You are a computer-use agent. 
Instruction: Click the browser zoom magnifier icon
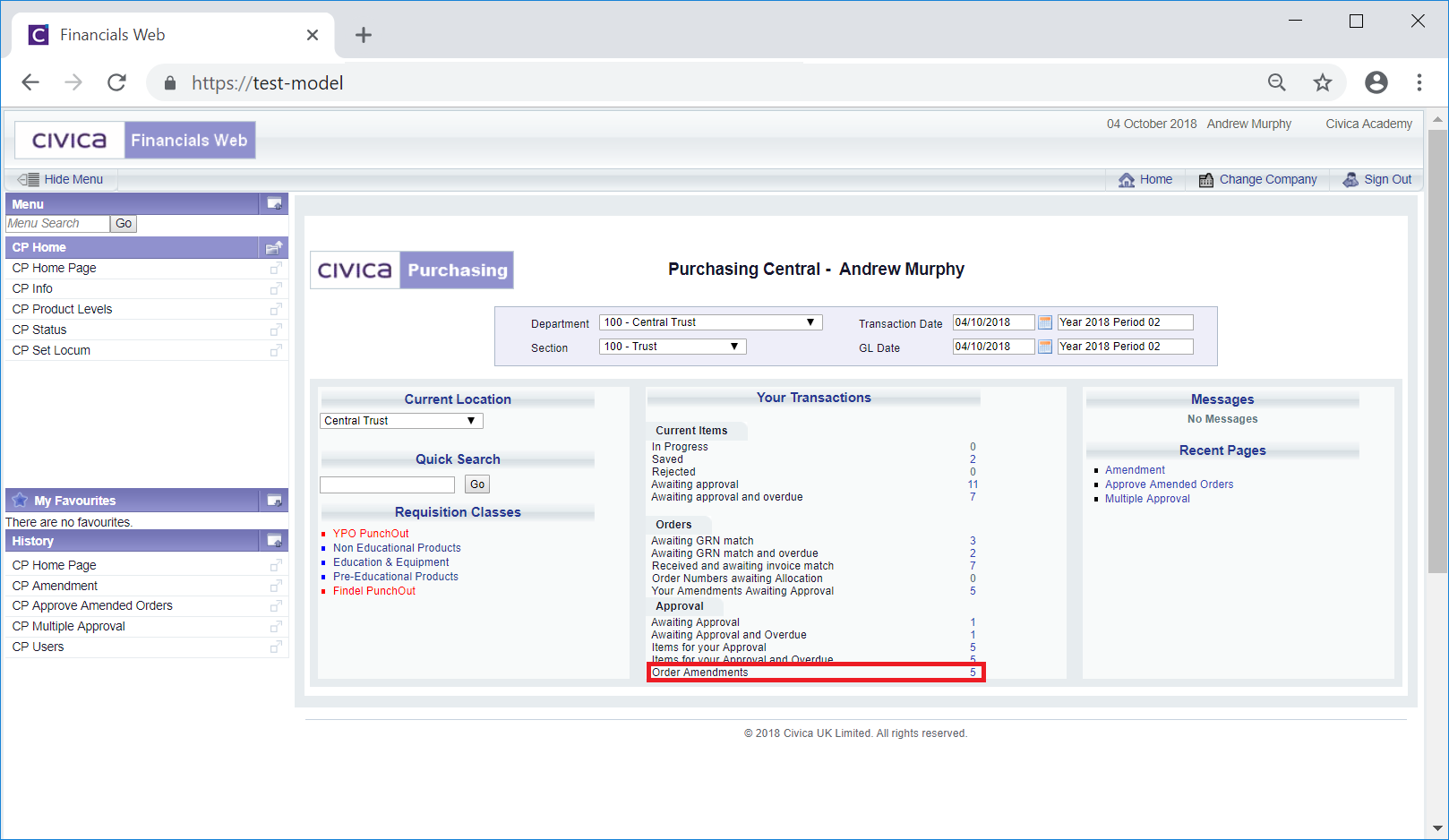[1277, 82]
